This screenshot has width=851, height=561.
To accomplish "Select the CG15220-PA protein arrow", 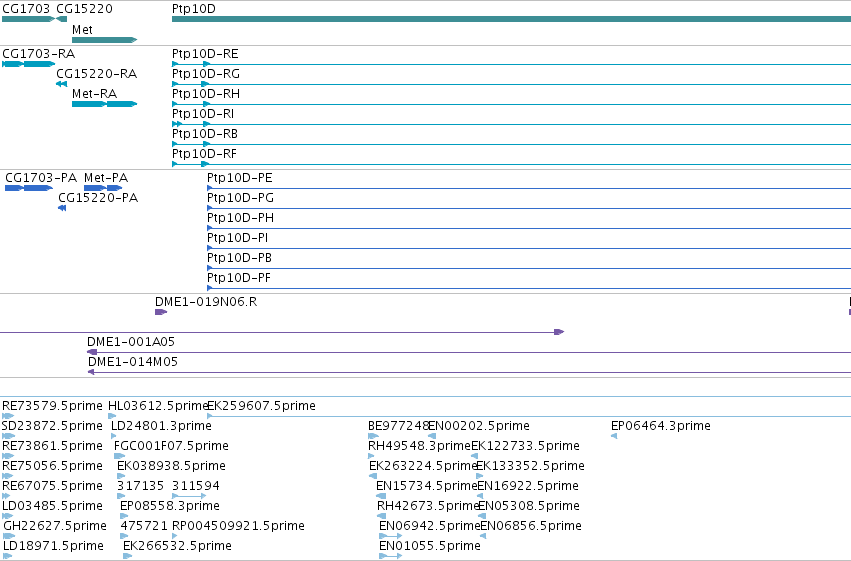I will [62, 208].
